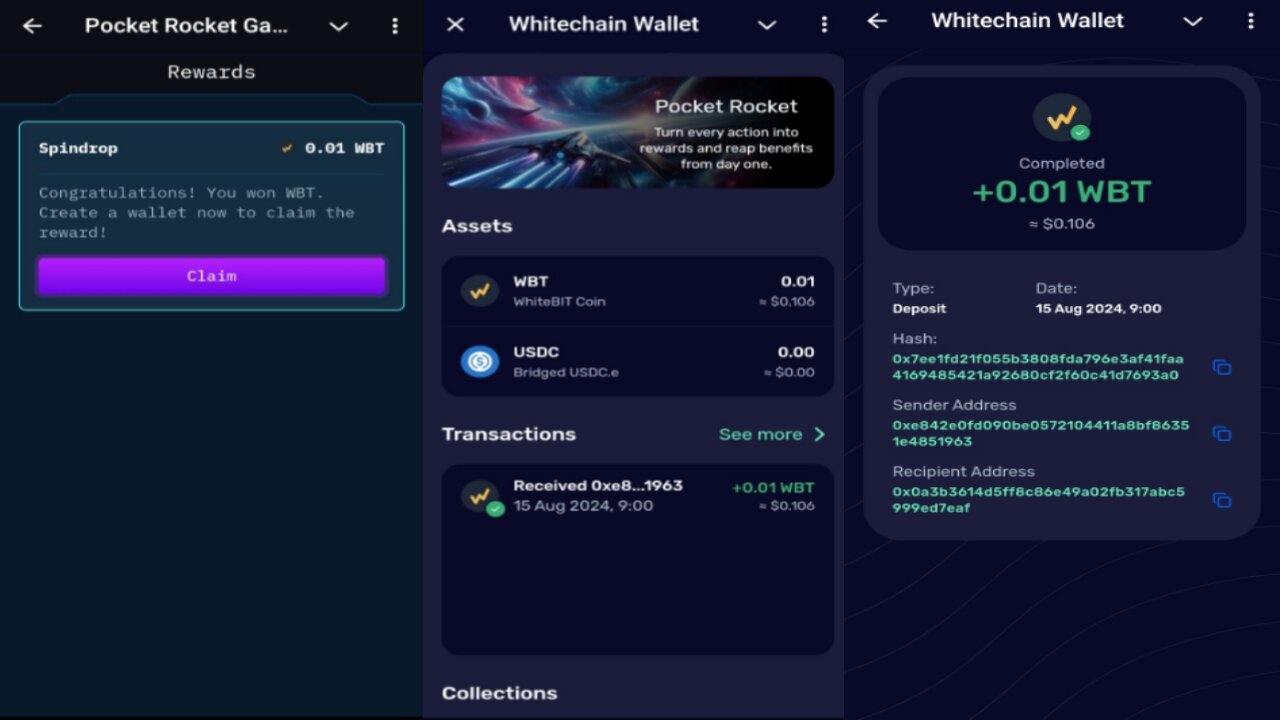Click the 0.01 WBT asset balance
This screenshot has width=1280, height=720.
coord(798,281)
